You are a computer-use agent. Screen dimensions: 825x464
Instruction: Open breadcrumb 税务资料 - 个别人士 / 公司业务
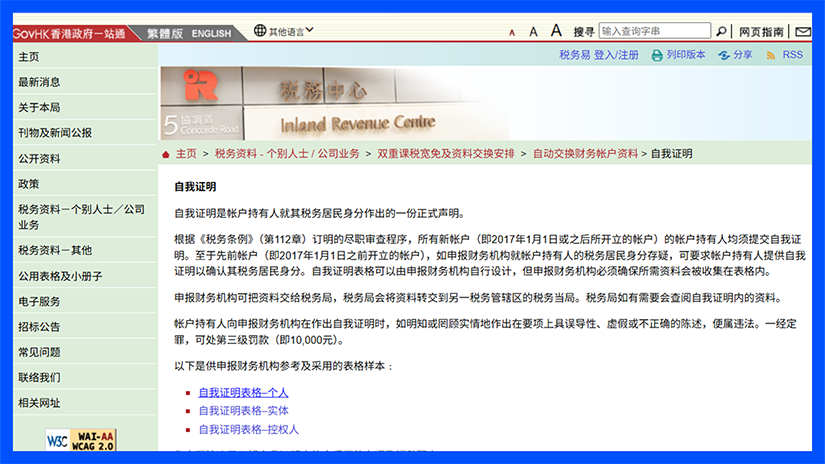287,154
